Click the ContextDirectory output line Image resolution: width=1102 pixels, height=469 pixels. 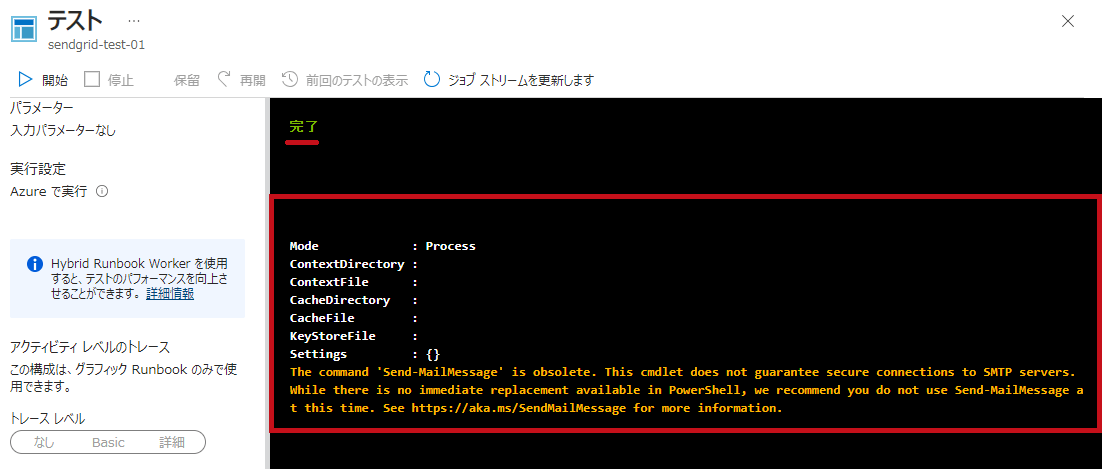point(354,264)
